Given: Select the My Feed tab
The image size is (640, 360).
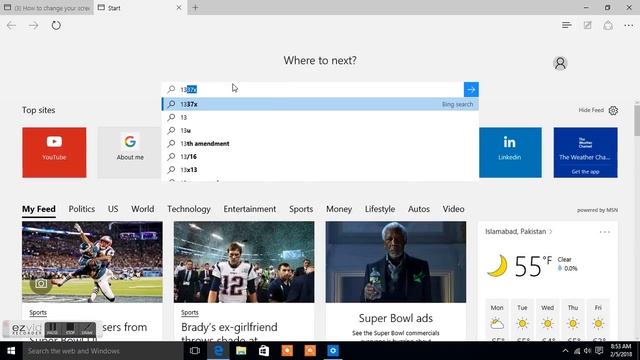Looking at the screenshot, I should point(39,209).
